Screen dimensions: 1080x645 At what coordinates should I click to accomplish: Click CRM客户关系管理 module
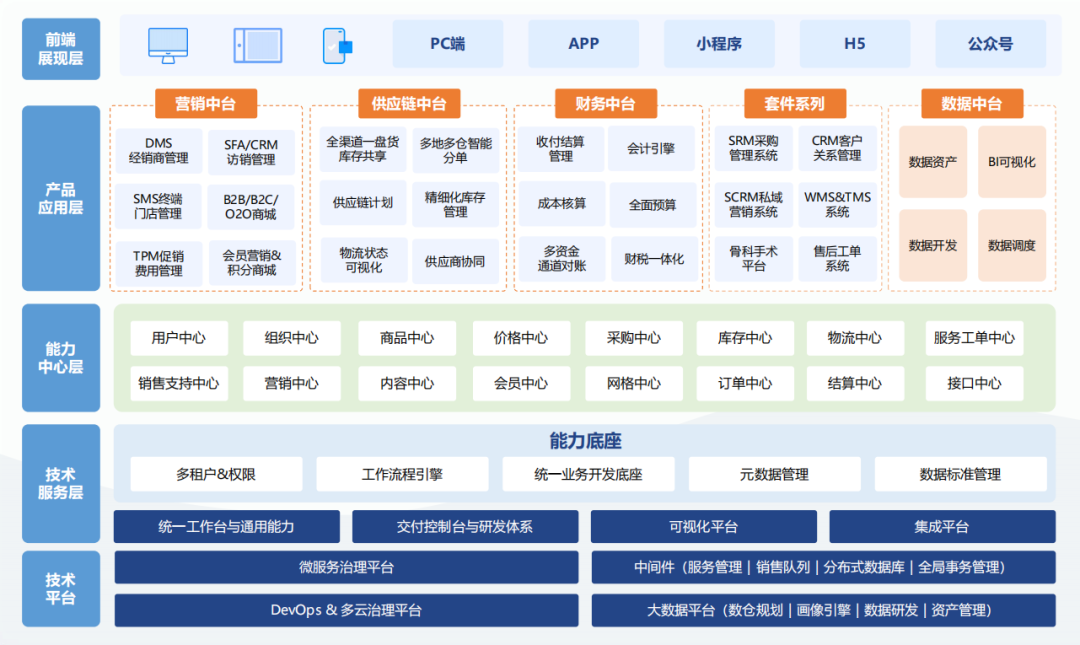point(838,148)
